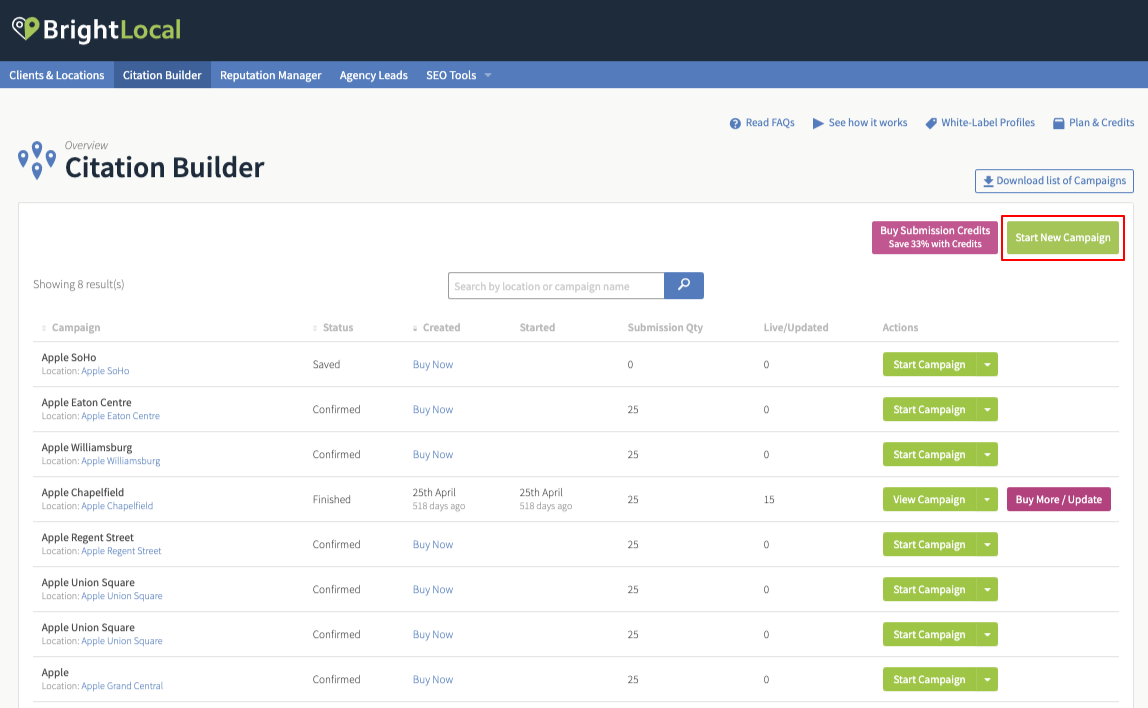Click the 'Submission Qty' column header
The width and height of the screenshot is (1148, 708).
coord(665,327)
